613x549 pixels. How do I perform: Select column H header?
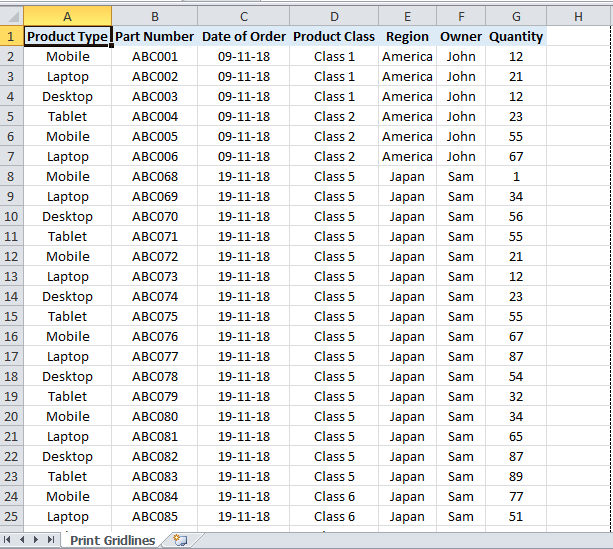click(579, 16)
